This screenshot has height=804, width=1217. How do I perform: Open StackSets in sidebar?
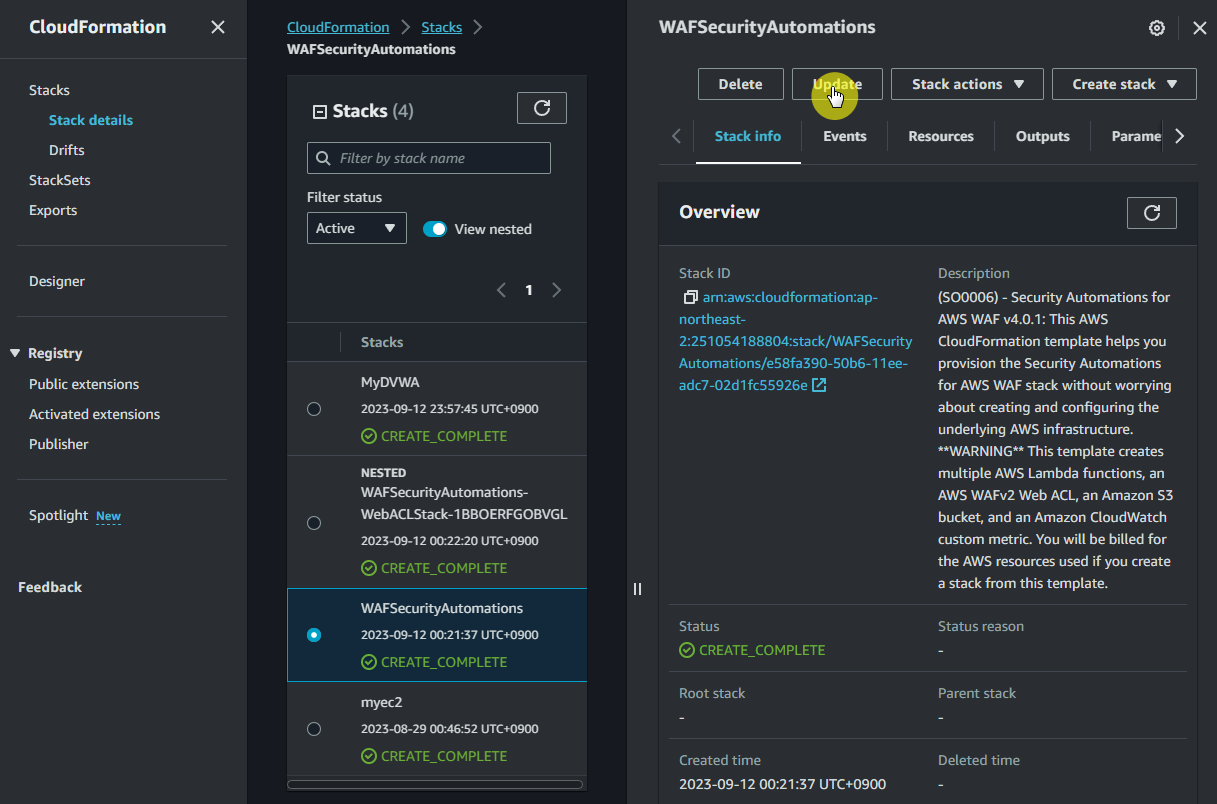point(60,180)
